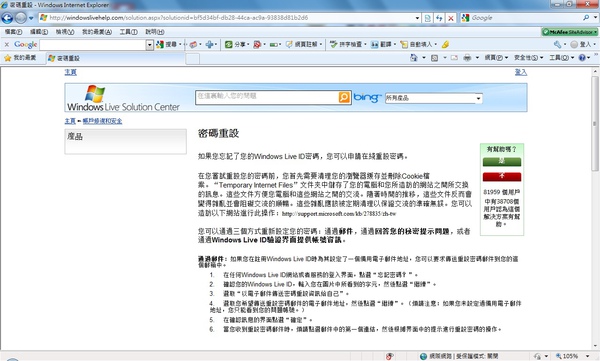Open the 檢視(V) menu

65,32
